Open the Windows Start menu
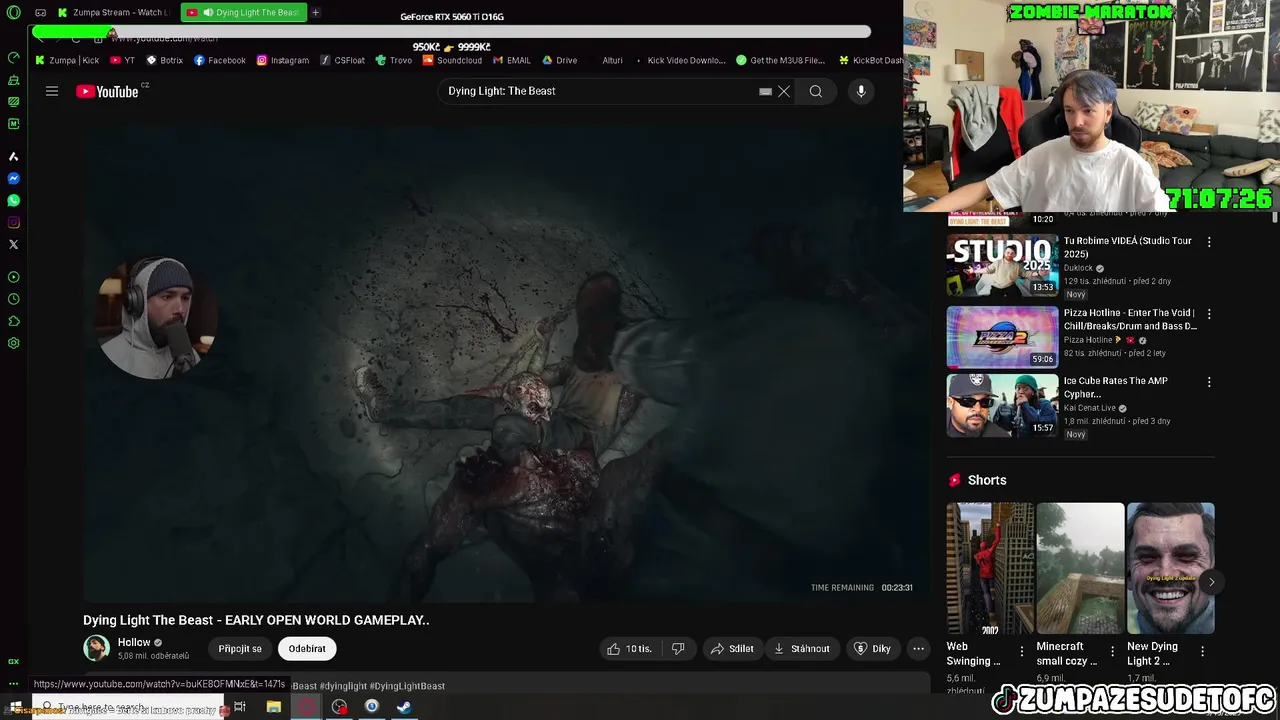 click(x=16, y=707)
